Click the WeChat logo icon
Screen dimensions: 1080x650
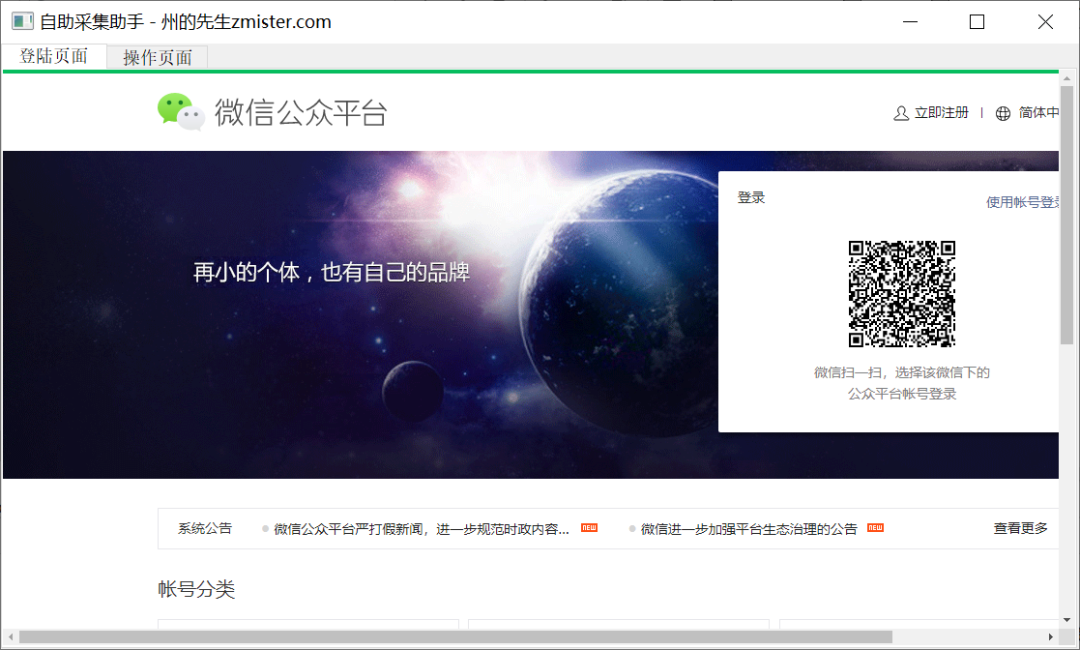point(181,112)
